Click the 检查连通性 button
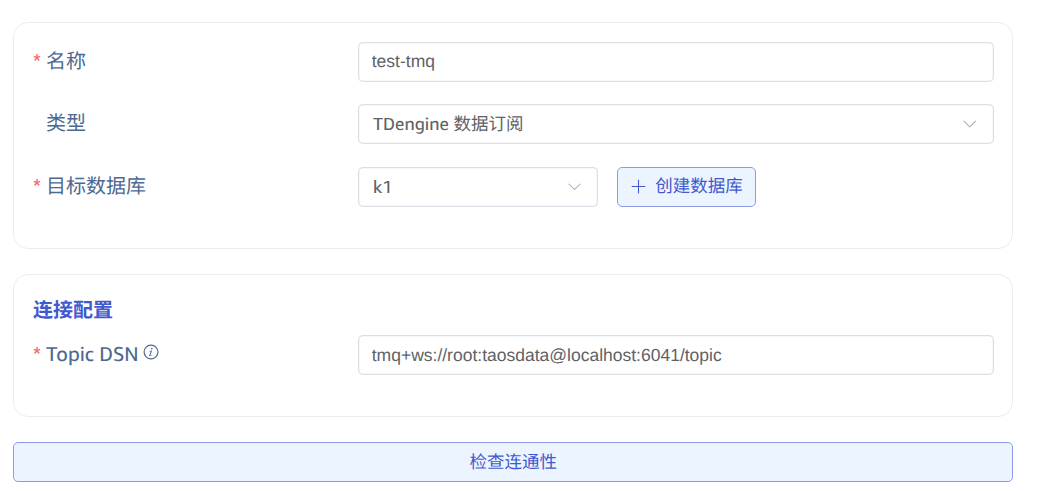 [x=512, y=462]
